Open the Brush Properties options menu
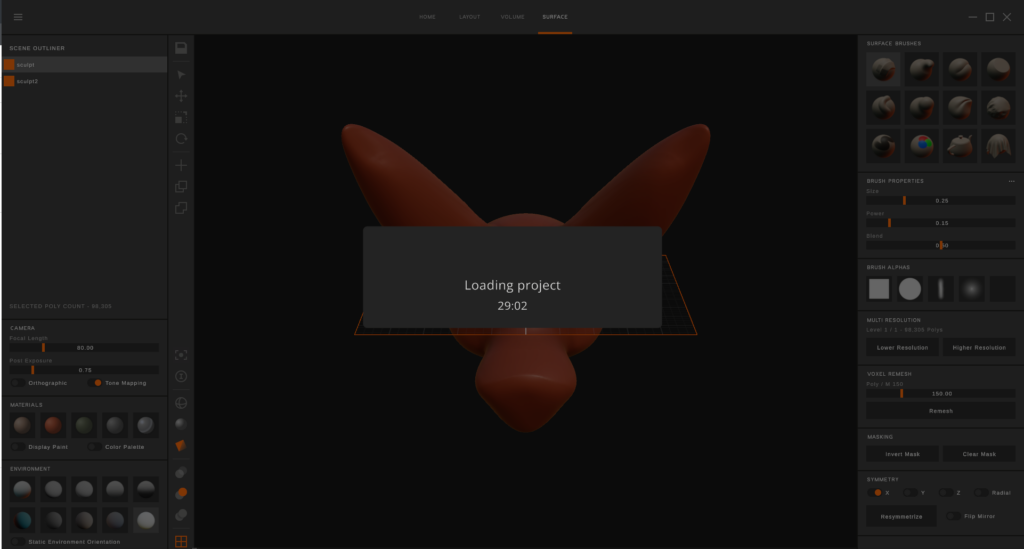This screenshot has height=549, width=1024. tap(1011, 181)
